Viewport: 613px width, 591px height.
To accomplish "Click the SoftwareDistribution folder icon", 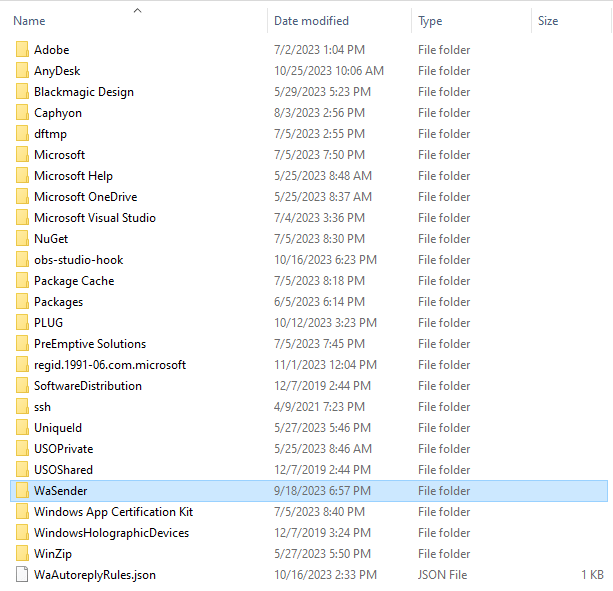I will click(22, 386).
